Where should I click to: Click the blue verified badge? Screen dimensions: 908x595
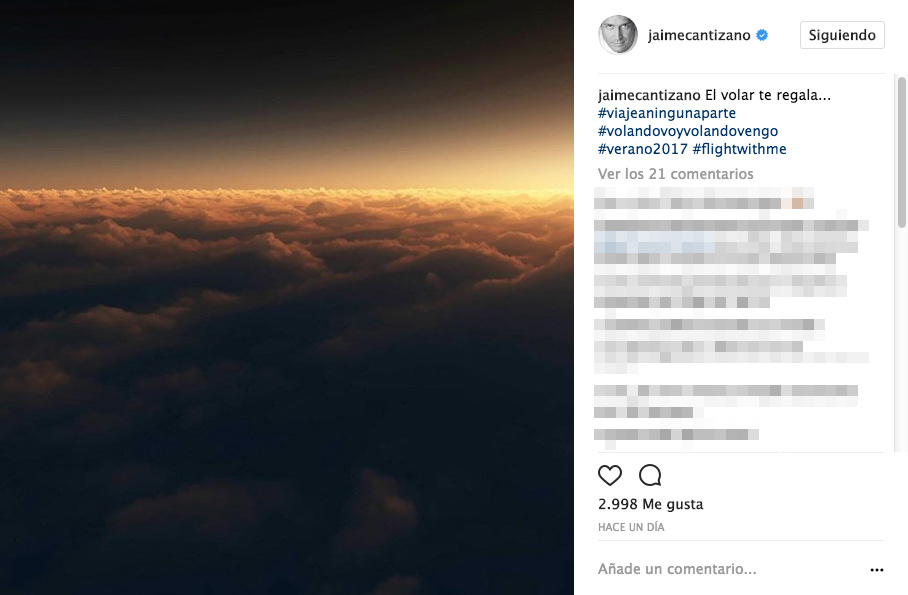[x=762, y=35]
